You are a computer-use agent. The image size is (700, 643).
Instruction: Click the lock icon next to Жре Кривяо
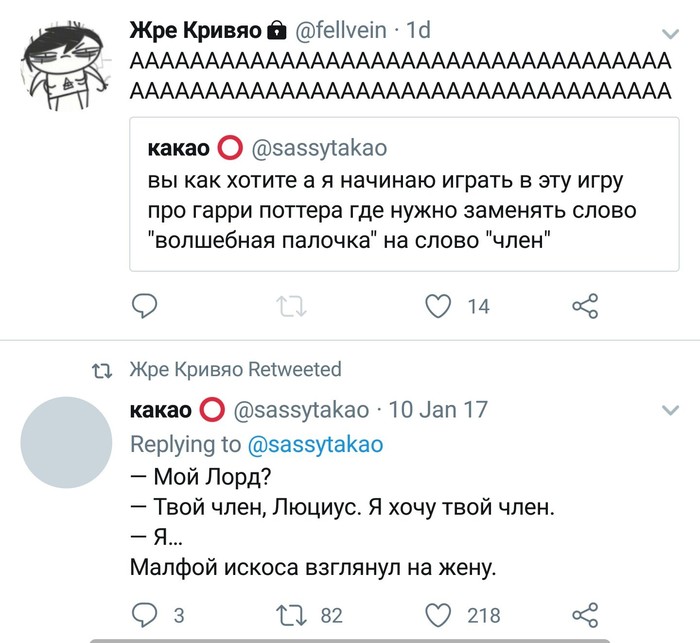277,32
